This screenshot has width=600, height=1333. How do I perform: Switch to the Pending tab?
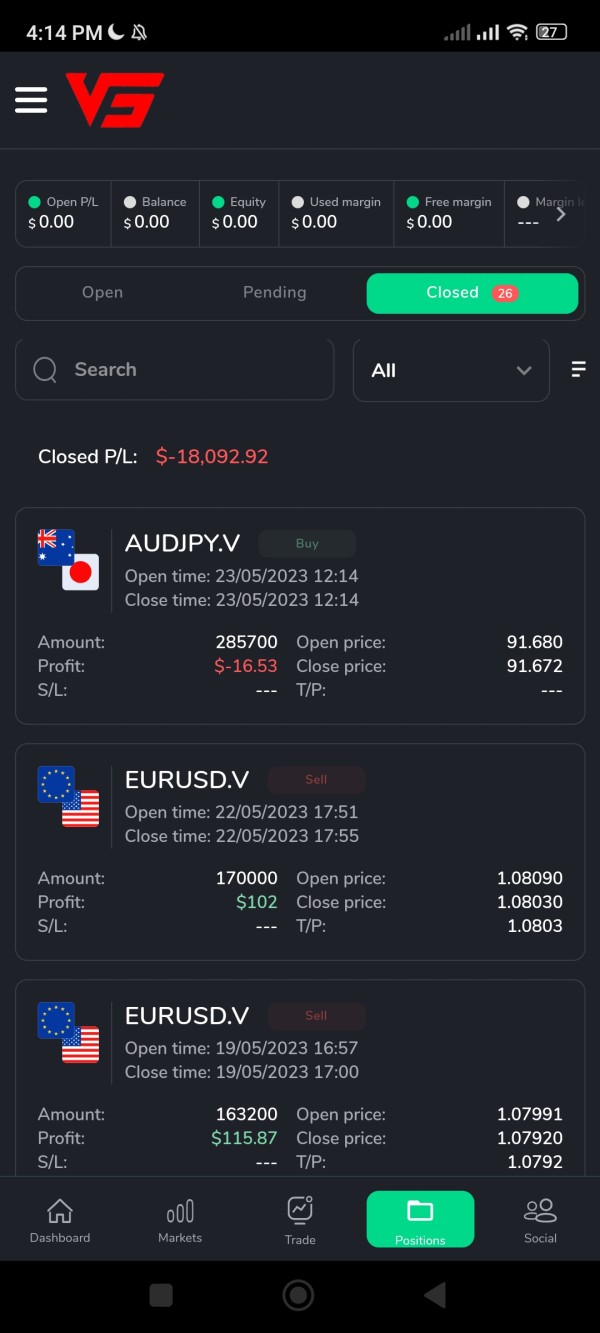pyautogui.click(x=274, y=293)
